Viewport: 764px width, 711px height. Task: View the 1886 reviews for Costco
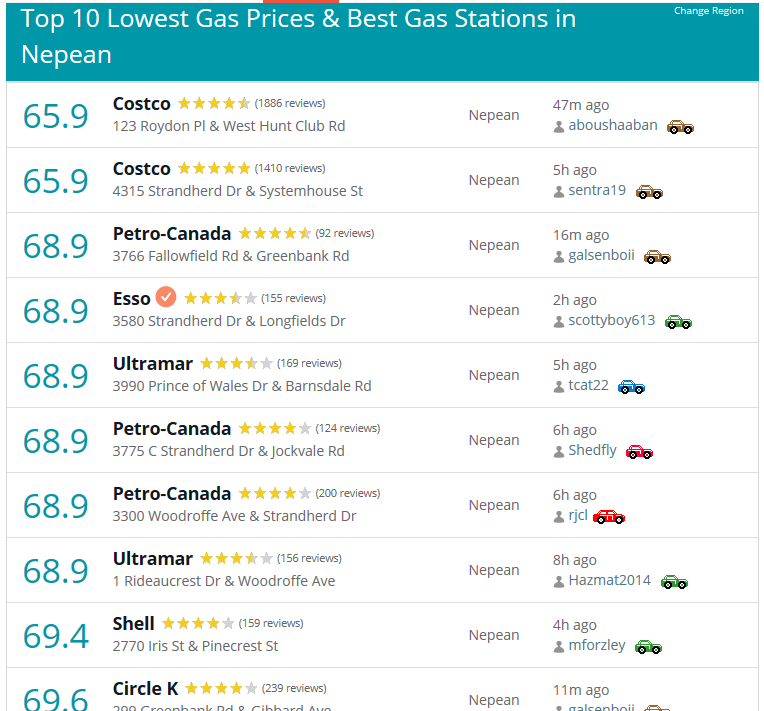pyautogui.click(x=290, y=103)
